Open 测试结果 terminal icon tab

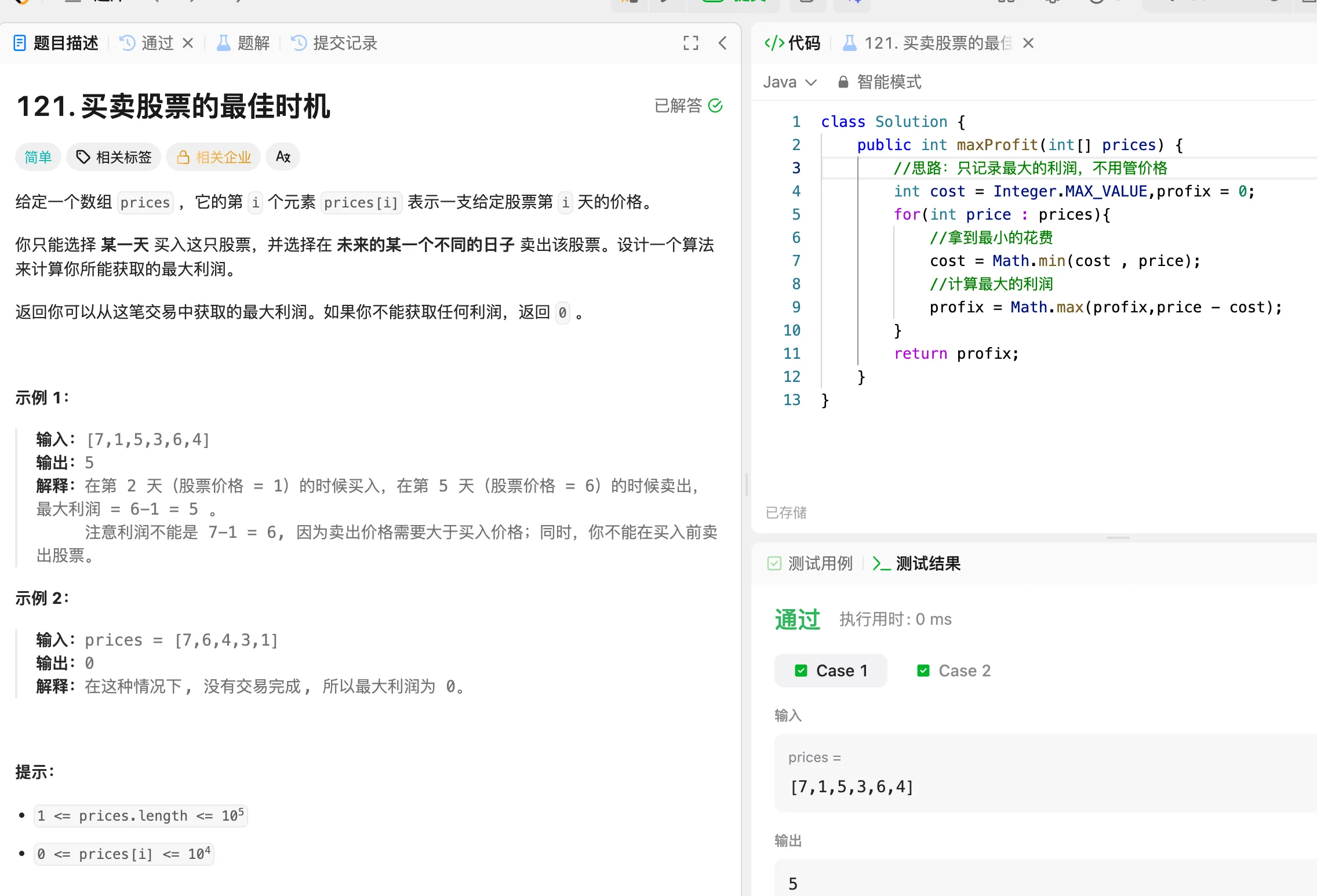[x=882, y=563]
